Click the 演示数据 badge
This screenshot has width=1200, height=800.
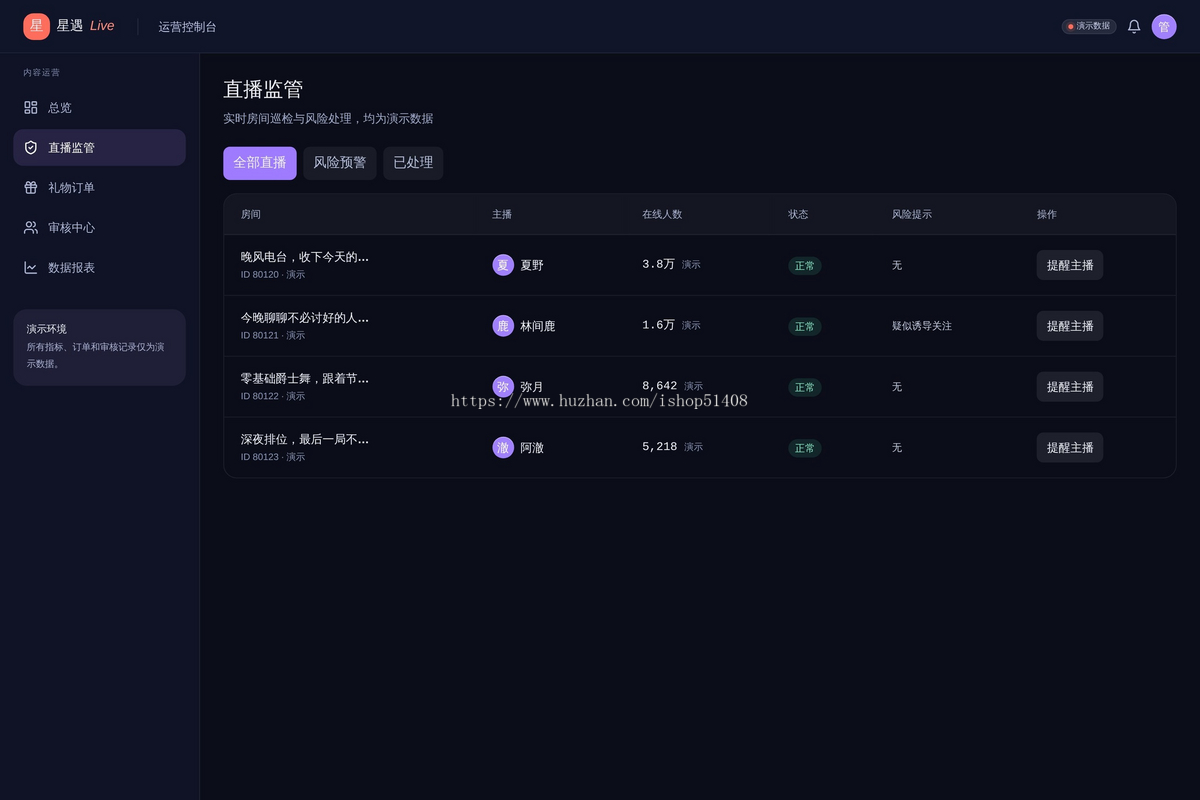pos(1089,27)
